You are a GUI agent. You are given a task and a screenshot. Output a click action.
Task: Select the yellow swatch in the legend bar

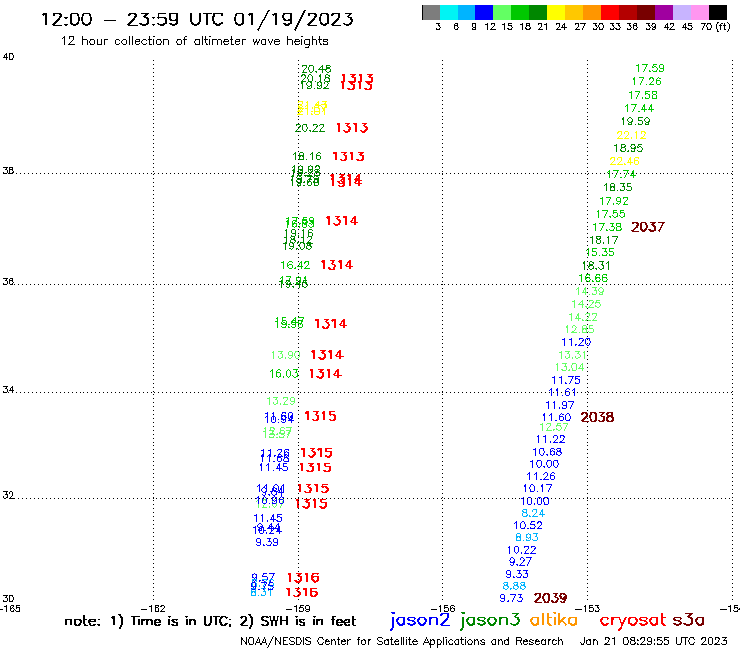tap(556, 12)
